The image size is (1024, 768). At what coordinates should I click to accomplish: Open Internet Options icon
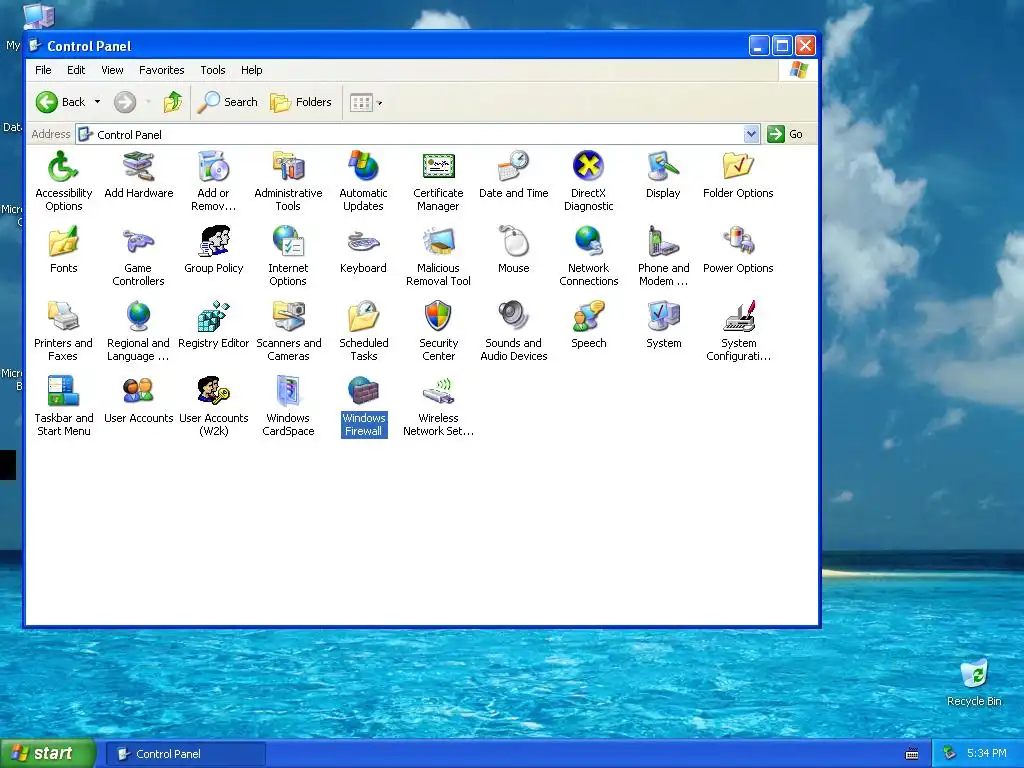(x=288, y=257)
